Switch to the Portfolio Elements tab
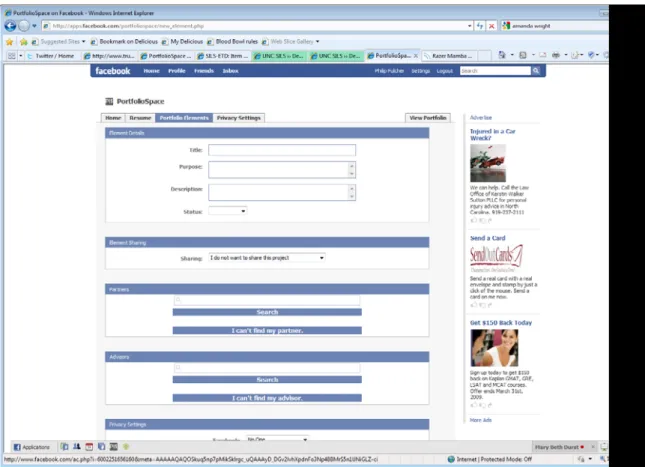 pyautogui.click(x=184, y=118)
